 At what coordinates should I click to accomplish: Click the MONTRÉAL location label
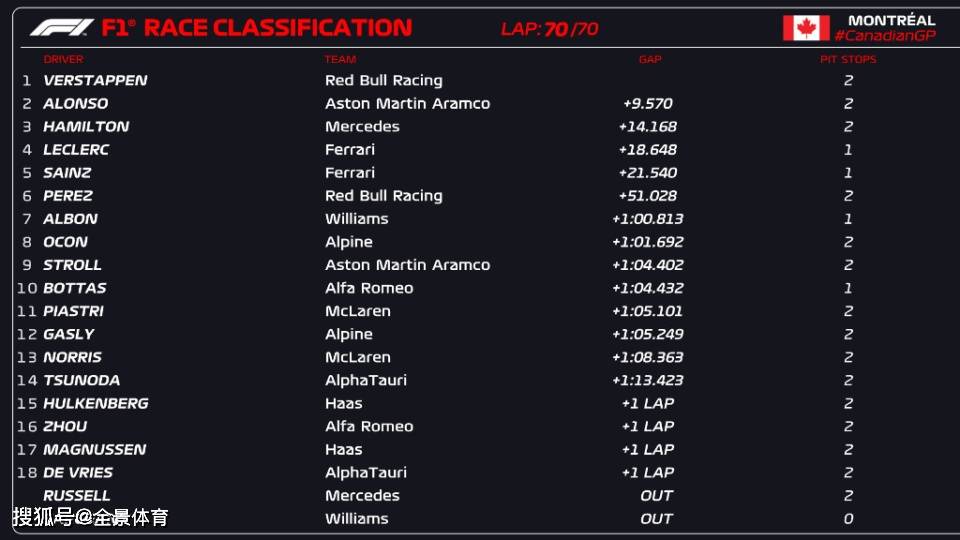pos(891,20)
